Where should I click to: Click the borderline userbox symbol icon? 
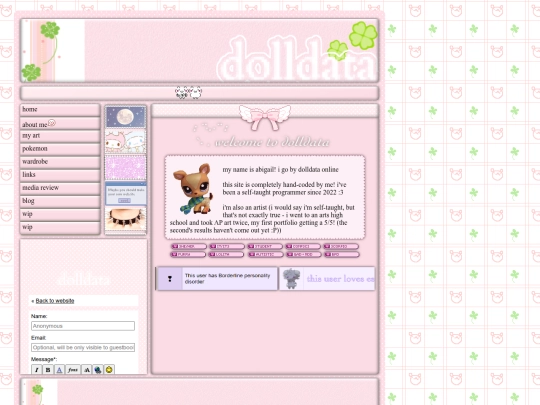(x=170, y=279)
